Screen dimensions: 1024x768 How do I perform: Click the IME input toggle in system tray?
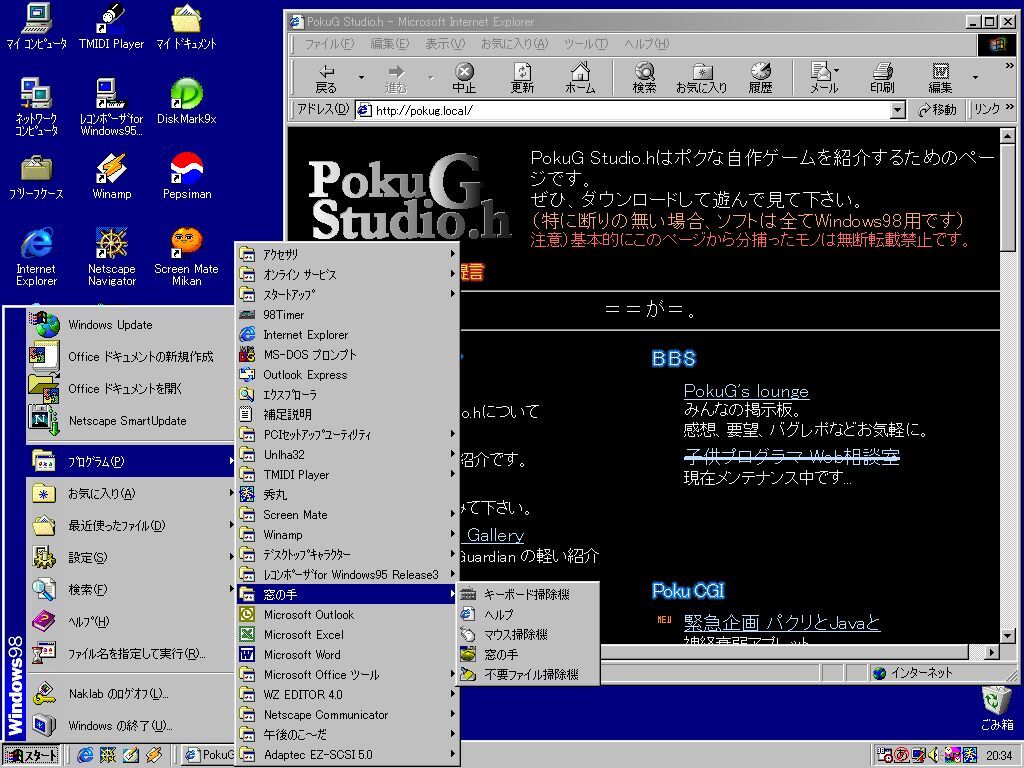coord(901,753)
